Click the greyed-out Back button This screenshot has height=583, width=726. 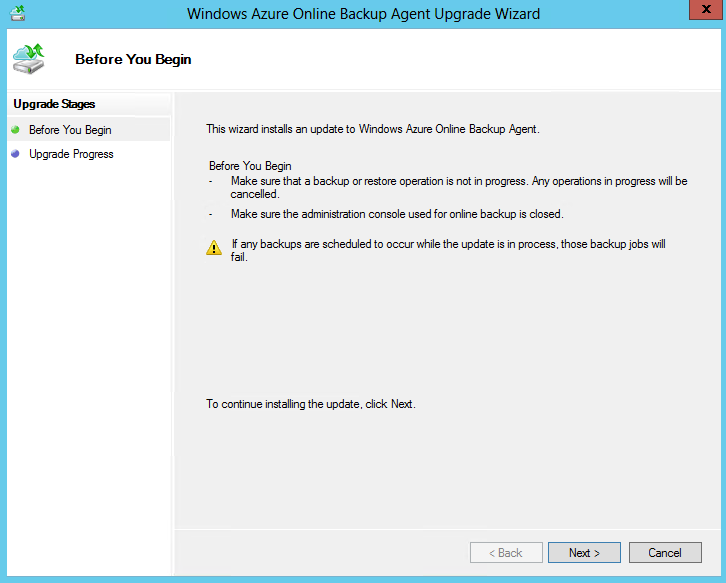click(506, 553)
